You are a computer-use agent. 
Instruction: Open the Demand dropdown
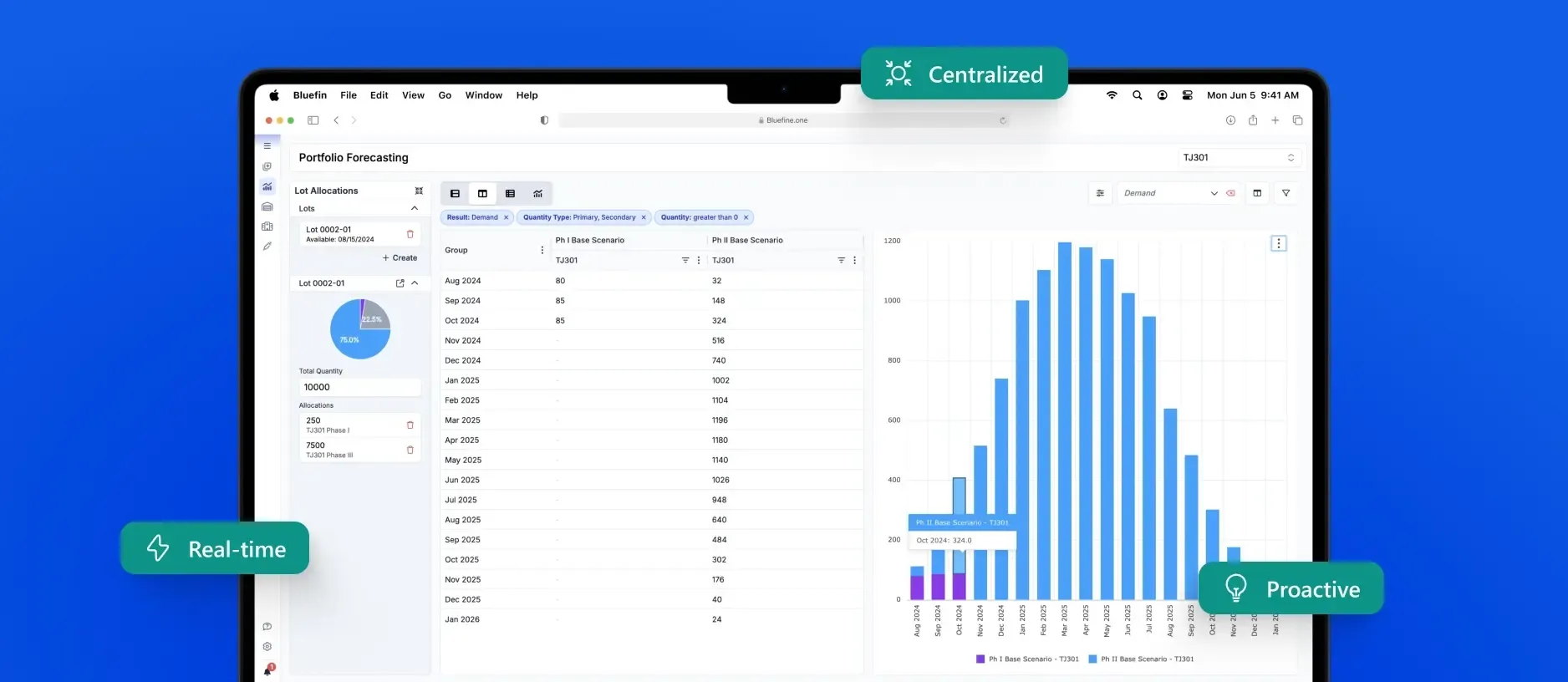click(x=1168, y=193)
